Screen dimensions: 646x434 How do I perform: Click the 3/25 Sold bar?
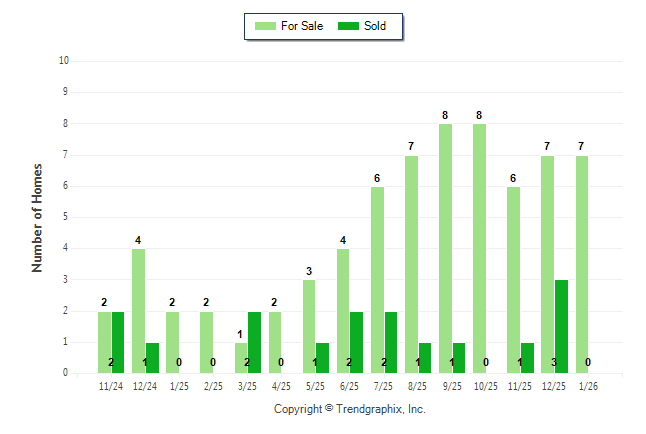click(x=254, y=342)
